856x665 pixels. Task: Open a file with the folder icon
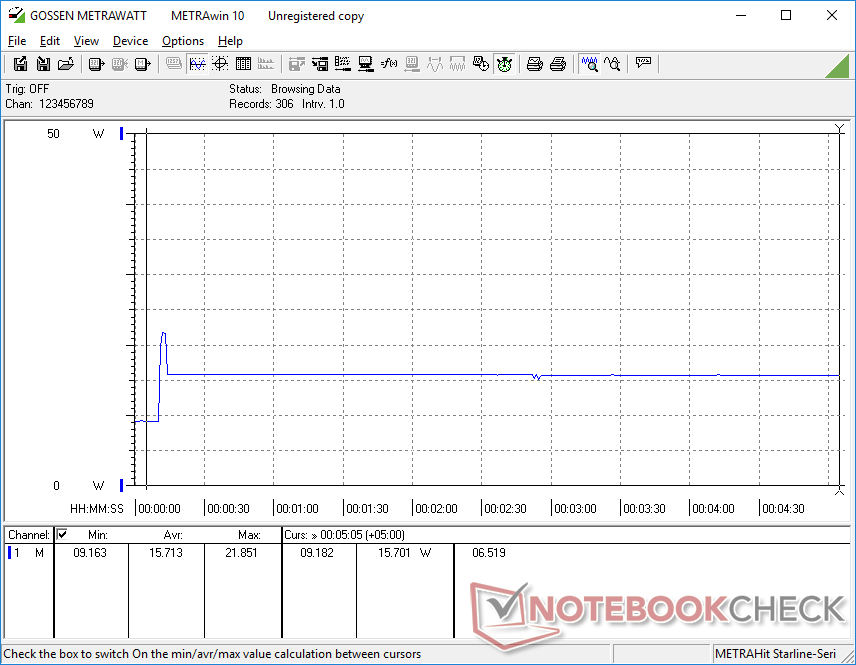[x=66, y=64]
